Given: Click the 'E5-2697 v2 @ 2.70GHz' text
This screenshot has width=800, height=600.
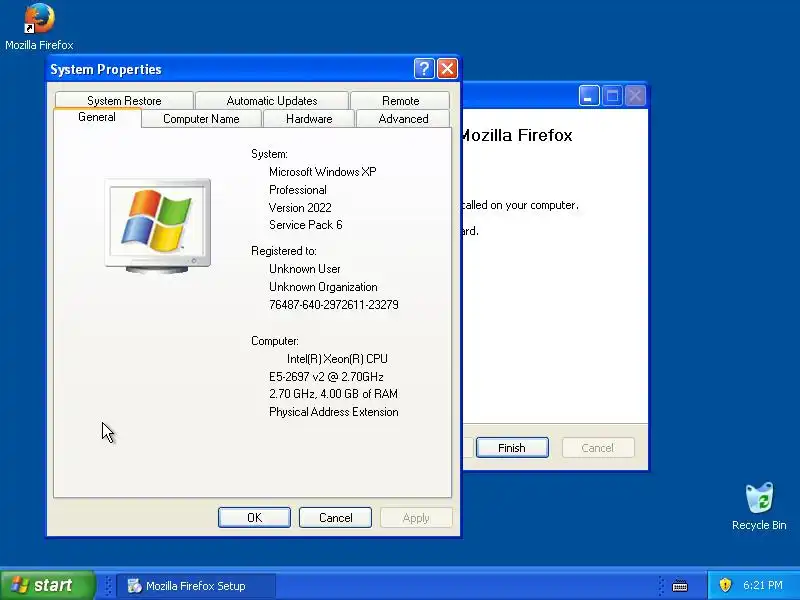Looking at the screenshot, I should [x=326, y=377].
